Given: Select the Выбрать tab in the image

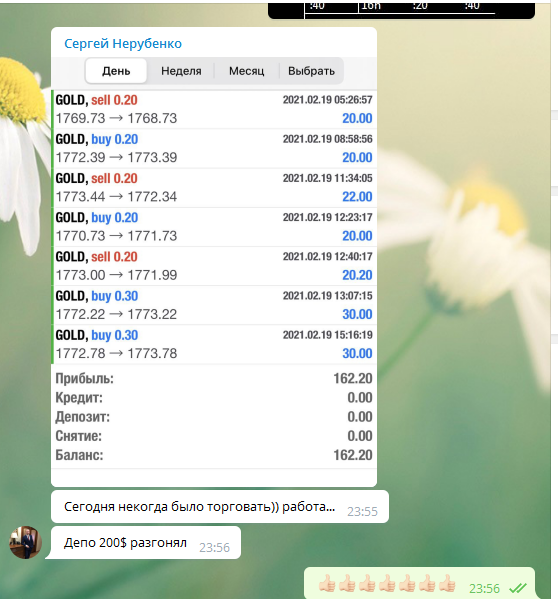Looking at the screenshot, I should click(x=311, y=71).
